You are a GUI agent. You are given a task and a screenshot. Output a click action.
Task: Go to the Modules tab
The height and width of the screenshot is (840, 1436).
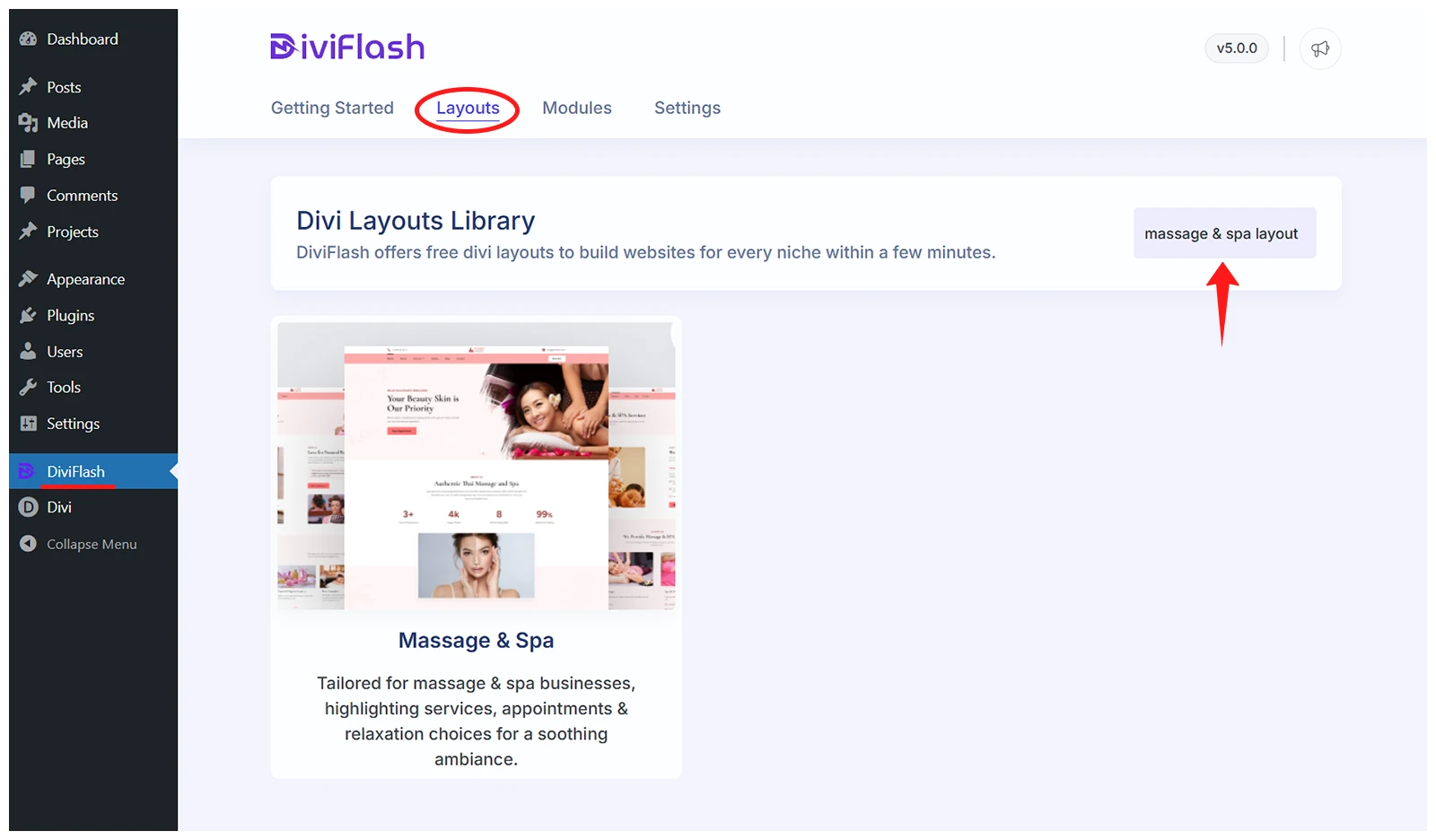pyautogui.click(x=576, y=108)
